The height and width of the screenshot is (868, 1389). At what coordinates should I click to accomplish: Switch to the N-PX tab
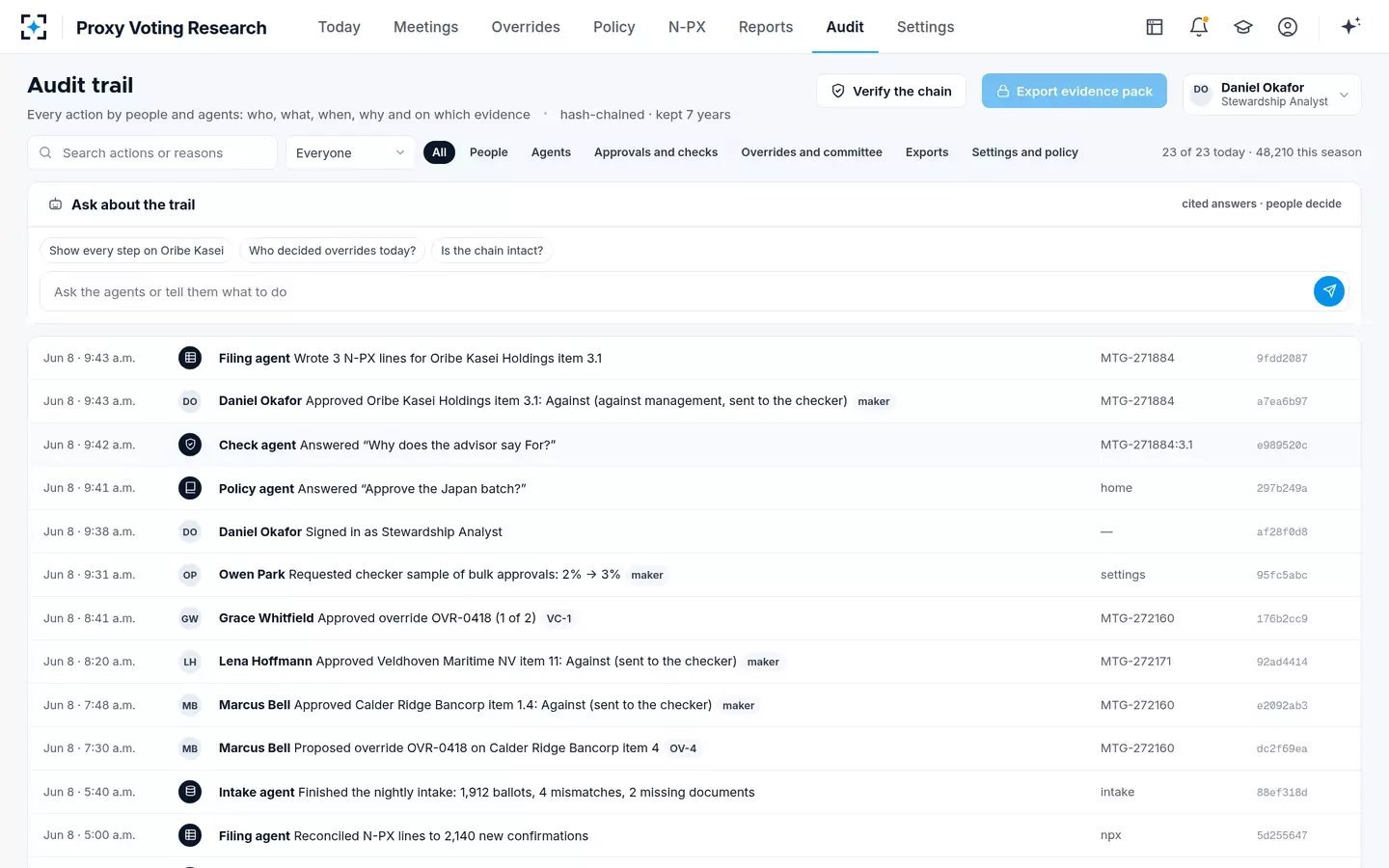tap(687, 27)
